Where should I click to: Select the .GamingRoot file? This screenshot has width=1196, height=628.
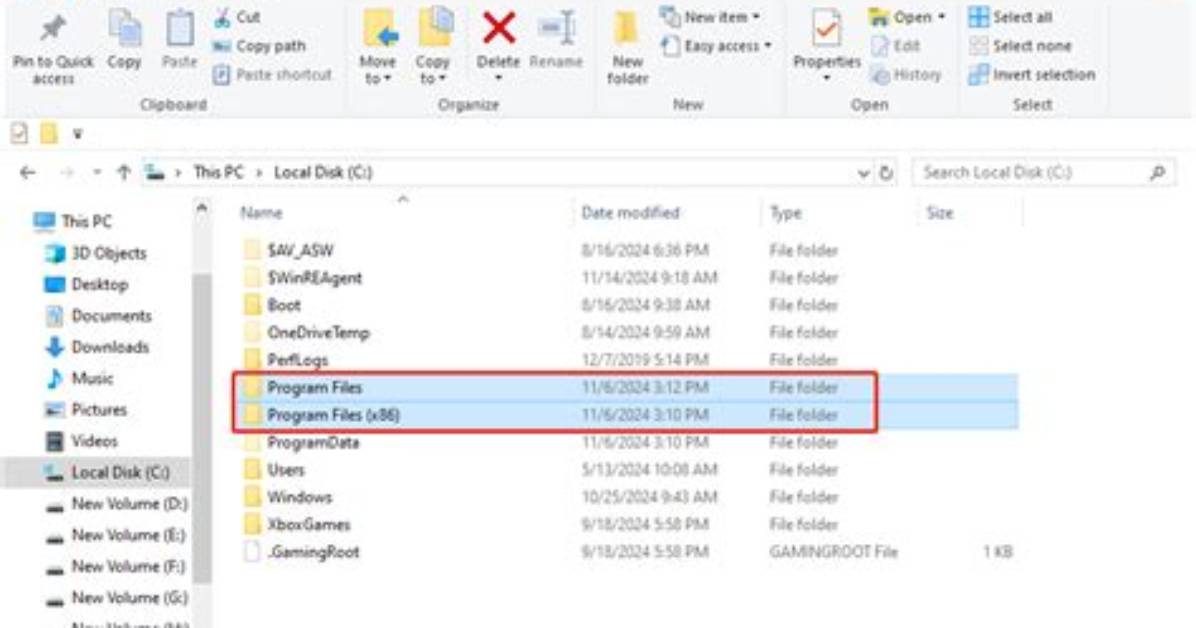click(x=301, y=552)
